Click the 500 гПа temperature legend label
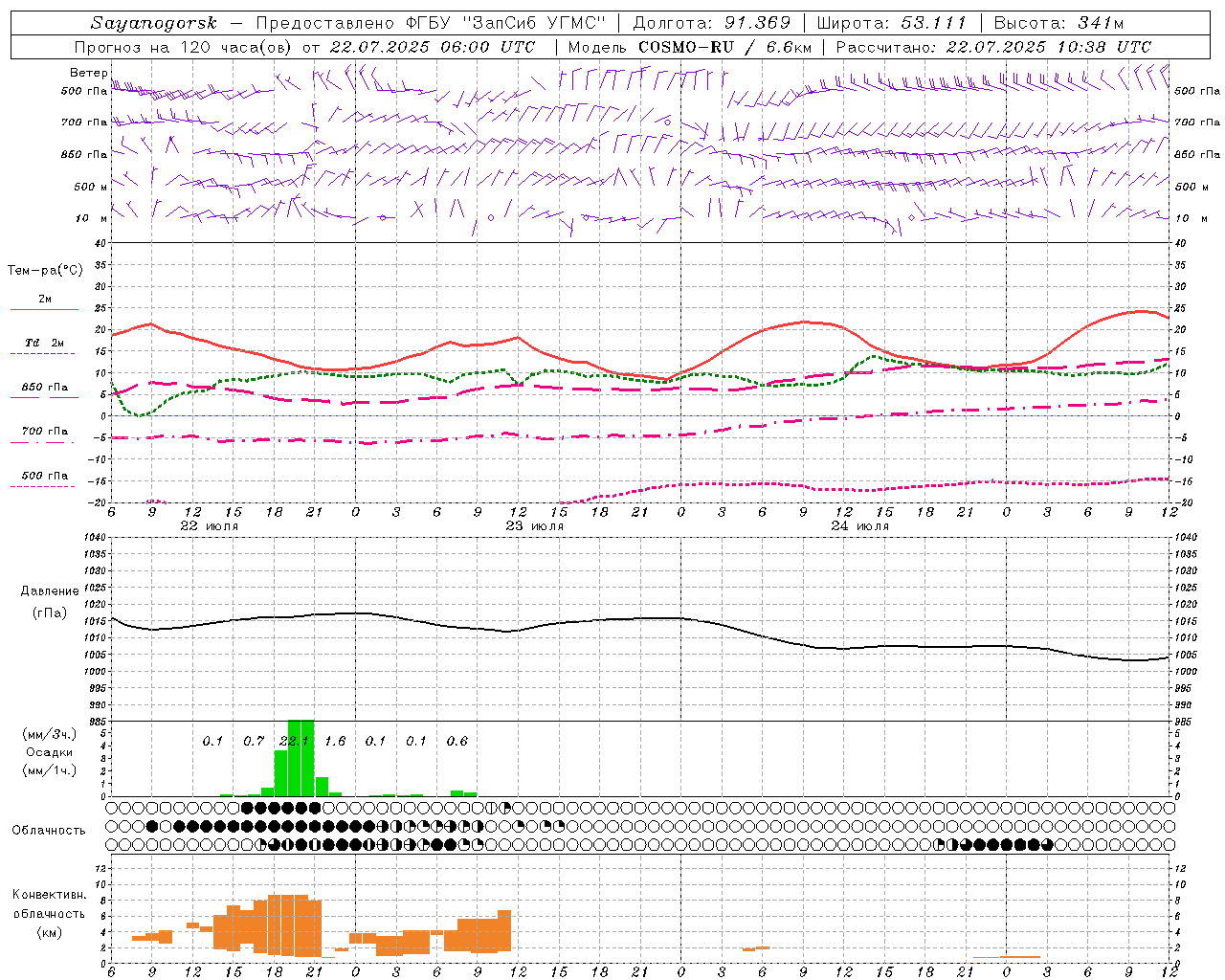This screenshot has width=1225, height=980. (45, 476)
